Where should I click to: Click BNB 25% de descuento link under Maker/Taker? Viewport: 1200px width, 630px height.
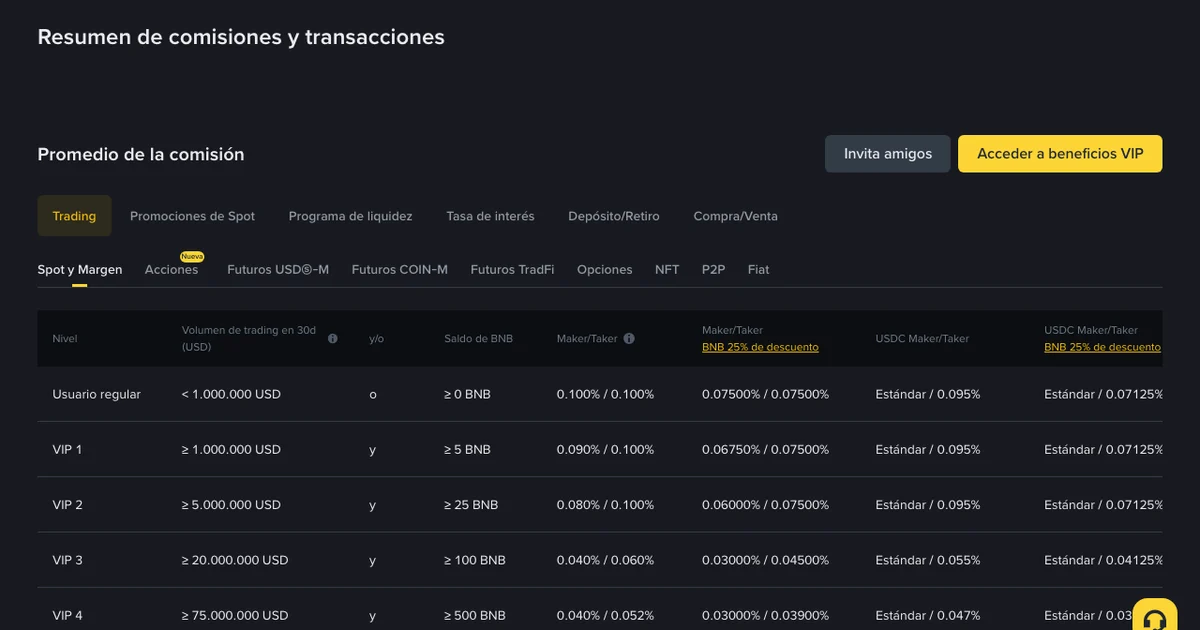[760, 348]
